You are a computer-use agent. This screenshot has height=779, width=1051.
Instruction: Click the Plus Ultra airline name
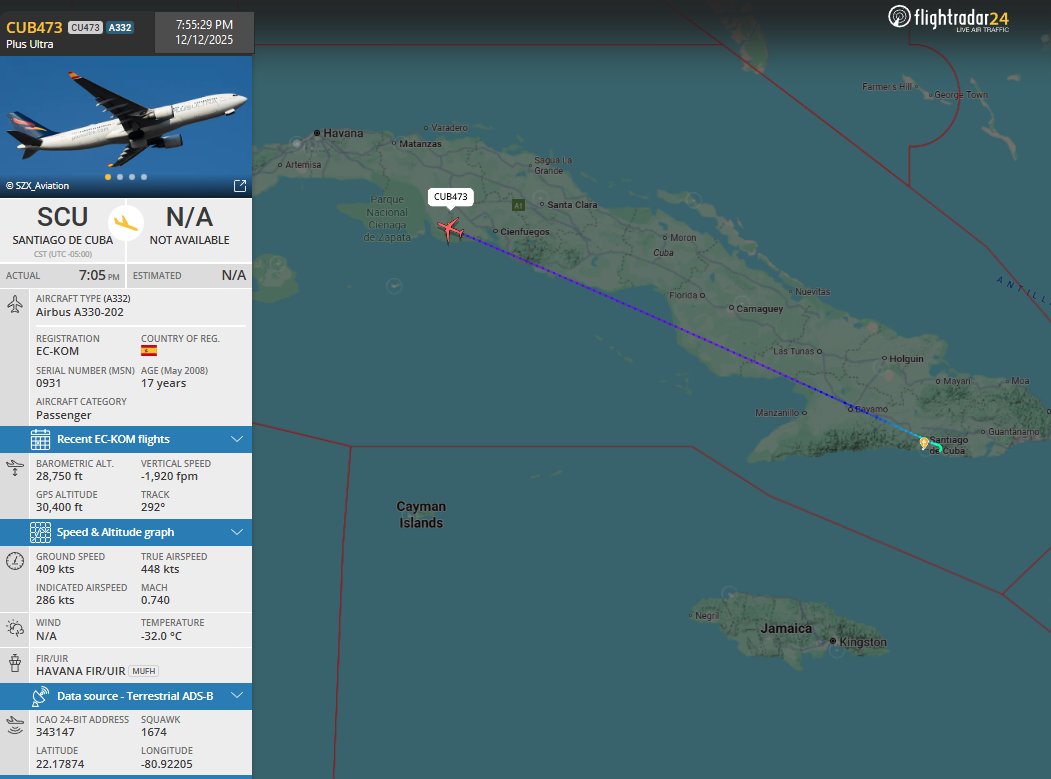click(29, 44)
